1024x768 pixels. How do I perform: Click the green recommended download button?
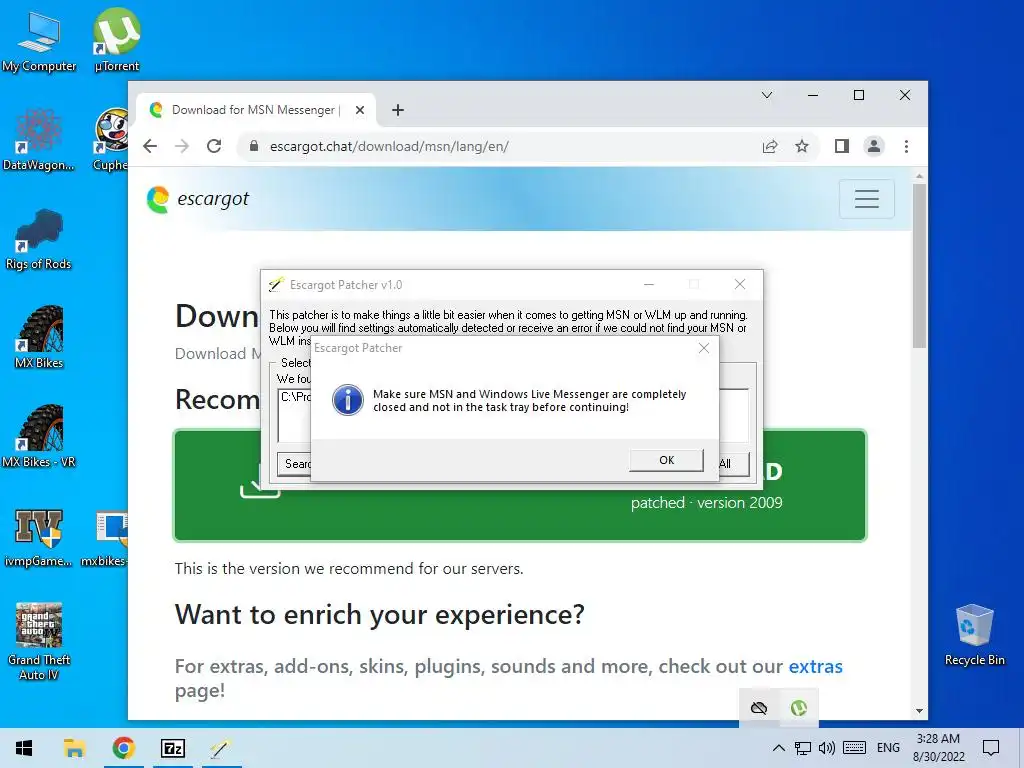click(x=520, y=485)
